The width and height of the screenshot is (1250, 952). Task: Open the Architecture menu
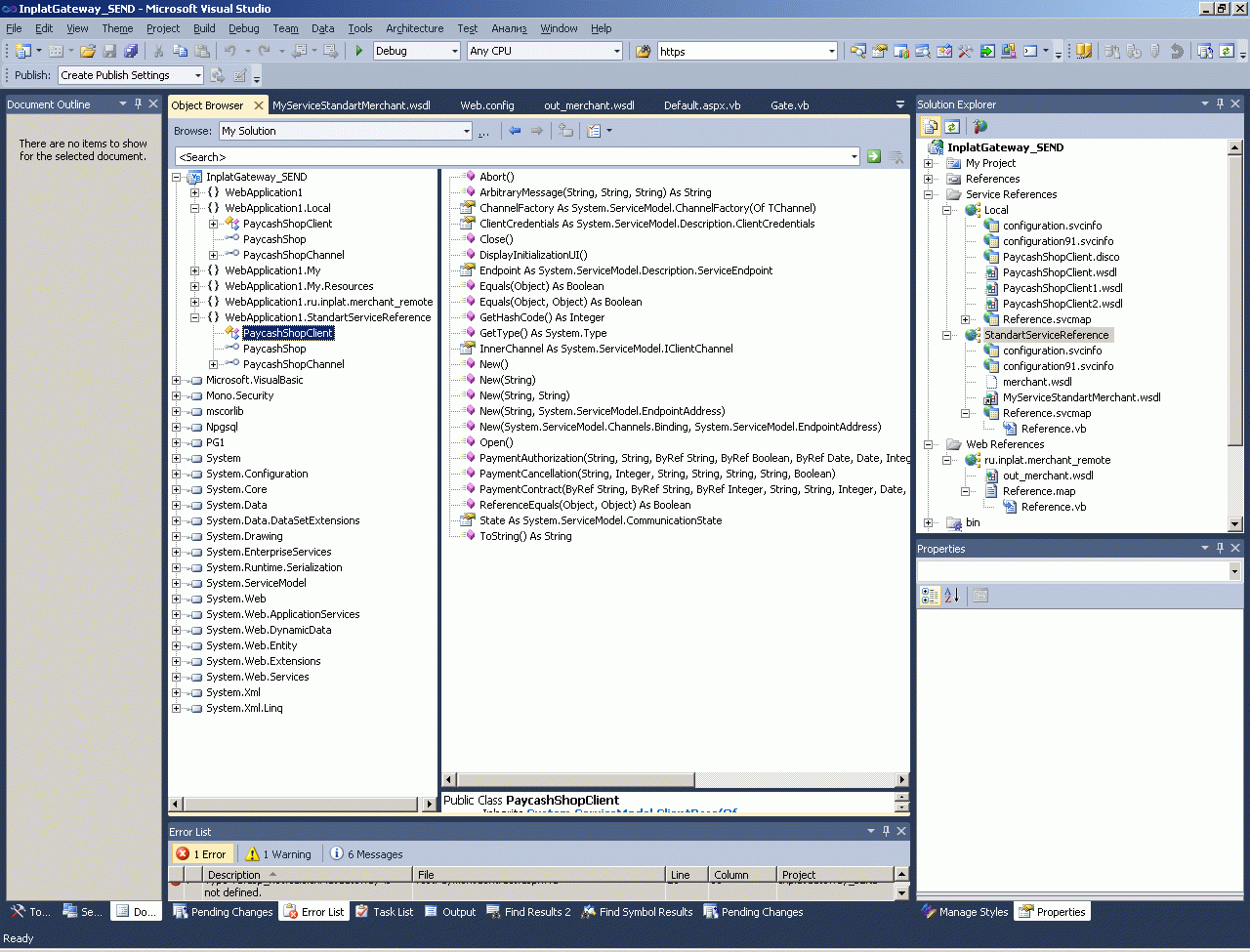pyautogui.click(x=414, y=28)
